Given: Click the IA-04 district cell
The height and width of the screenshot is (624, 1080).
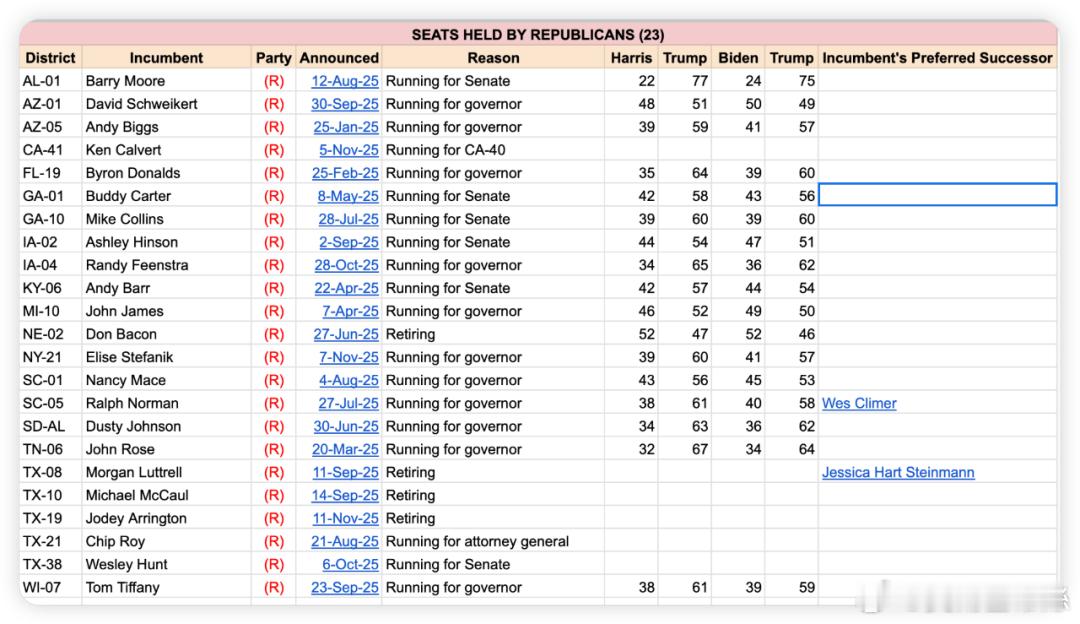Looking at the screenshot, I should [50, 265].
